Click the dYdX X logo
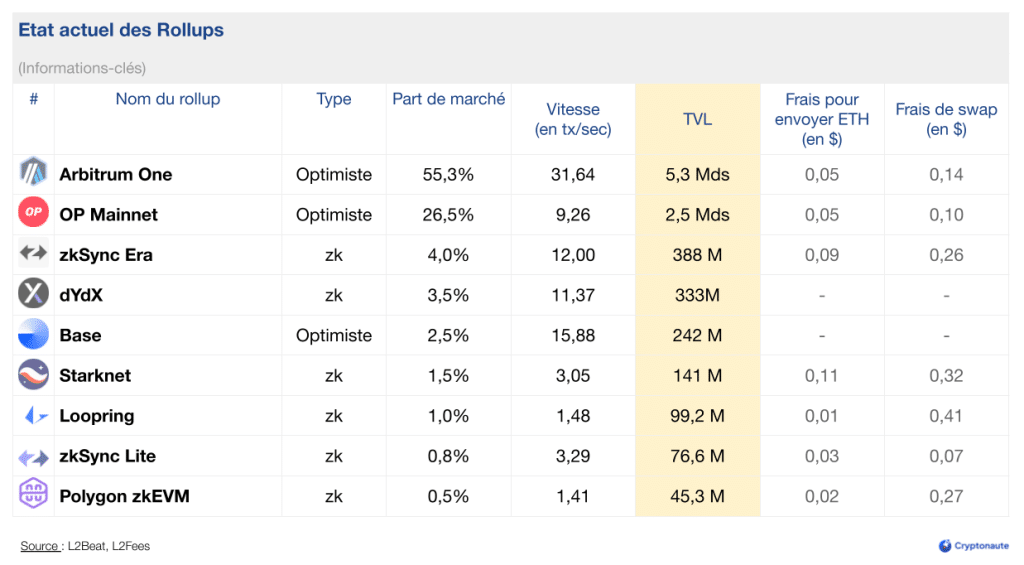This screenshot has height=565, width=1024. pos(33,293)
